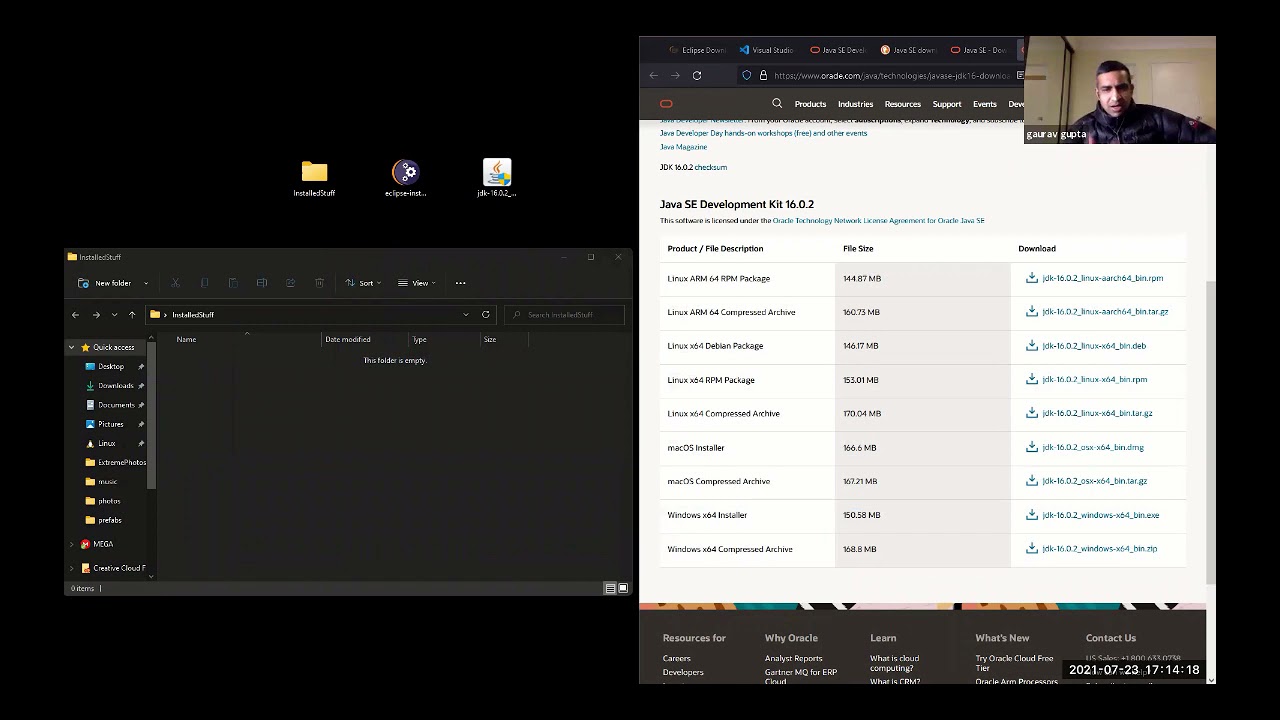Click the New folder button
1280x720 pixels.
coord(106,283)
